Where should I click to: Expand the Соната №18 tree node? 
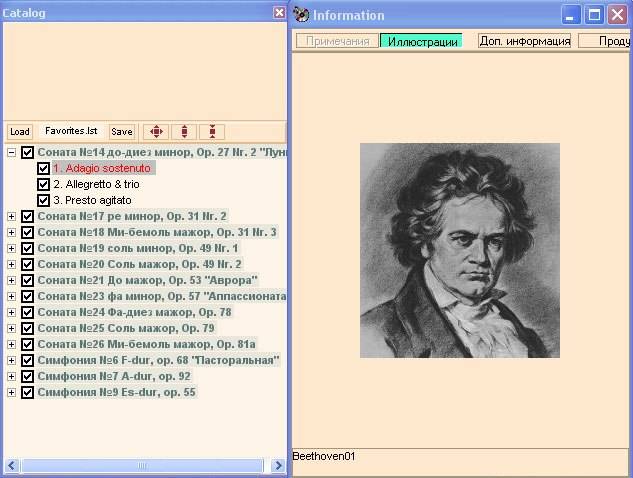11,233
